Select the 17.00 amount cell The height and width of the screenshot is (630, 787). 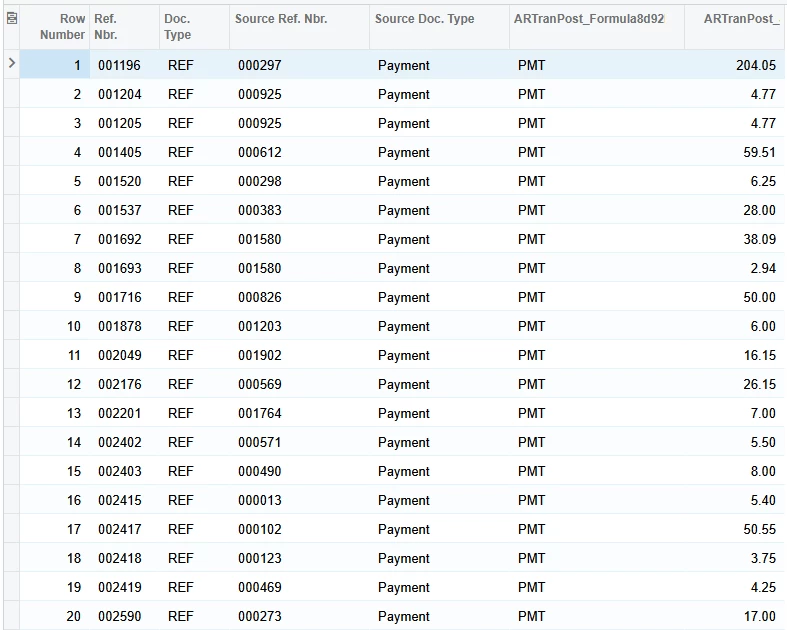(735, 616)
